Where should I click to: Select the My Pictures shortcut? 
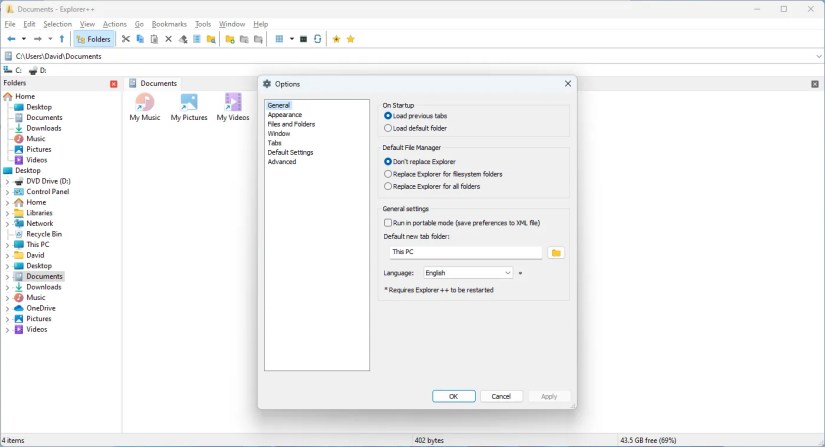(189, 107)
